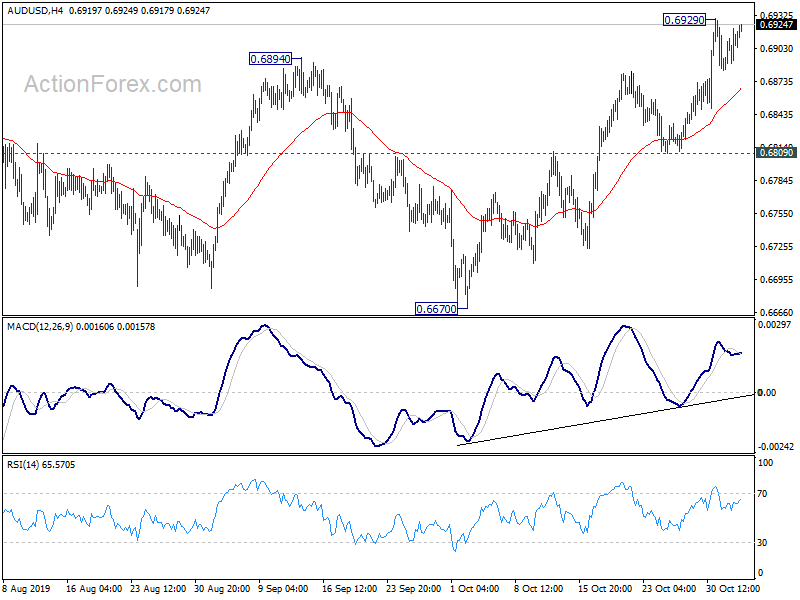Viewport: 800px width, 600px height.
Task: Click the MACD 0.00297 scale label
Action: (774, 324)
